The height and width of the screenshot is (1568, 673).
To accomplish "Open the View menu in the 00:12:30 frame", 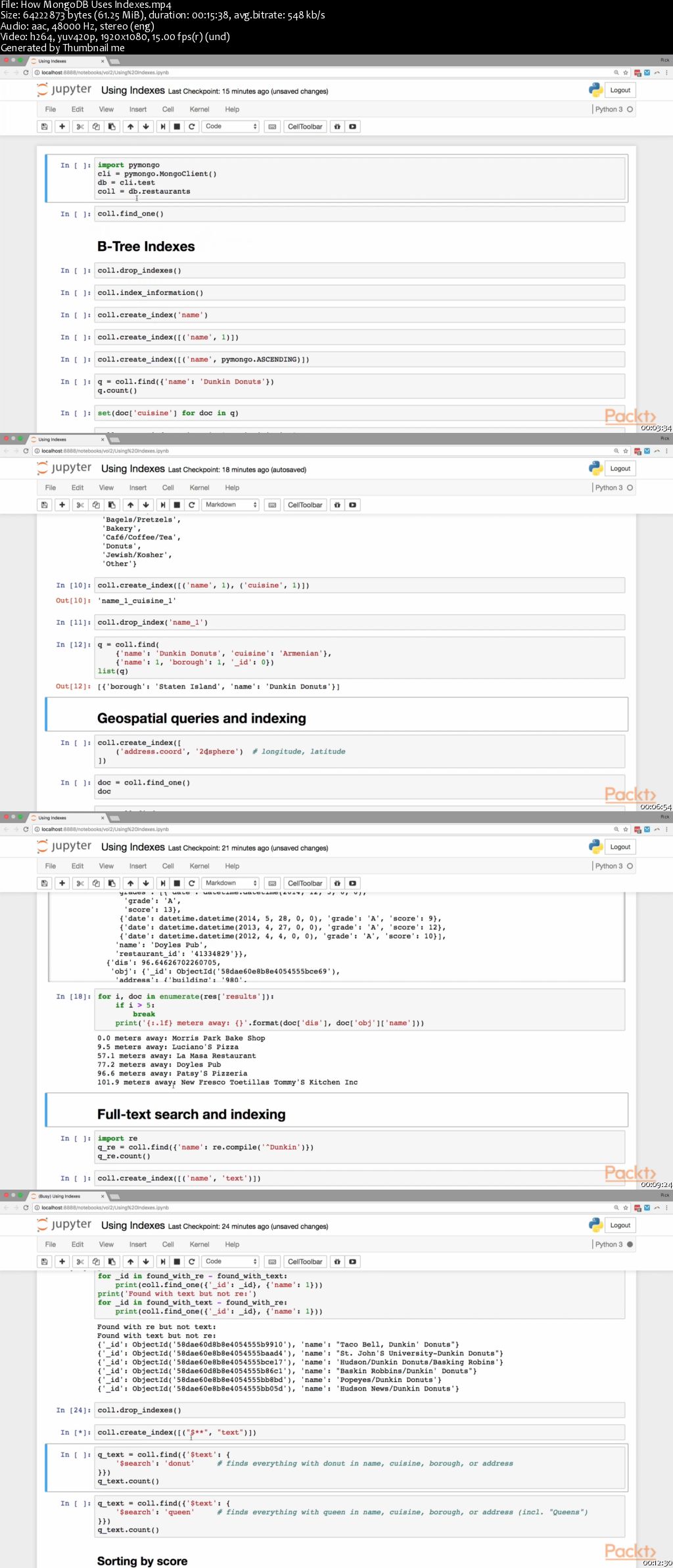I will click(x=106, y=1245).
